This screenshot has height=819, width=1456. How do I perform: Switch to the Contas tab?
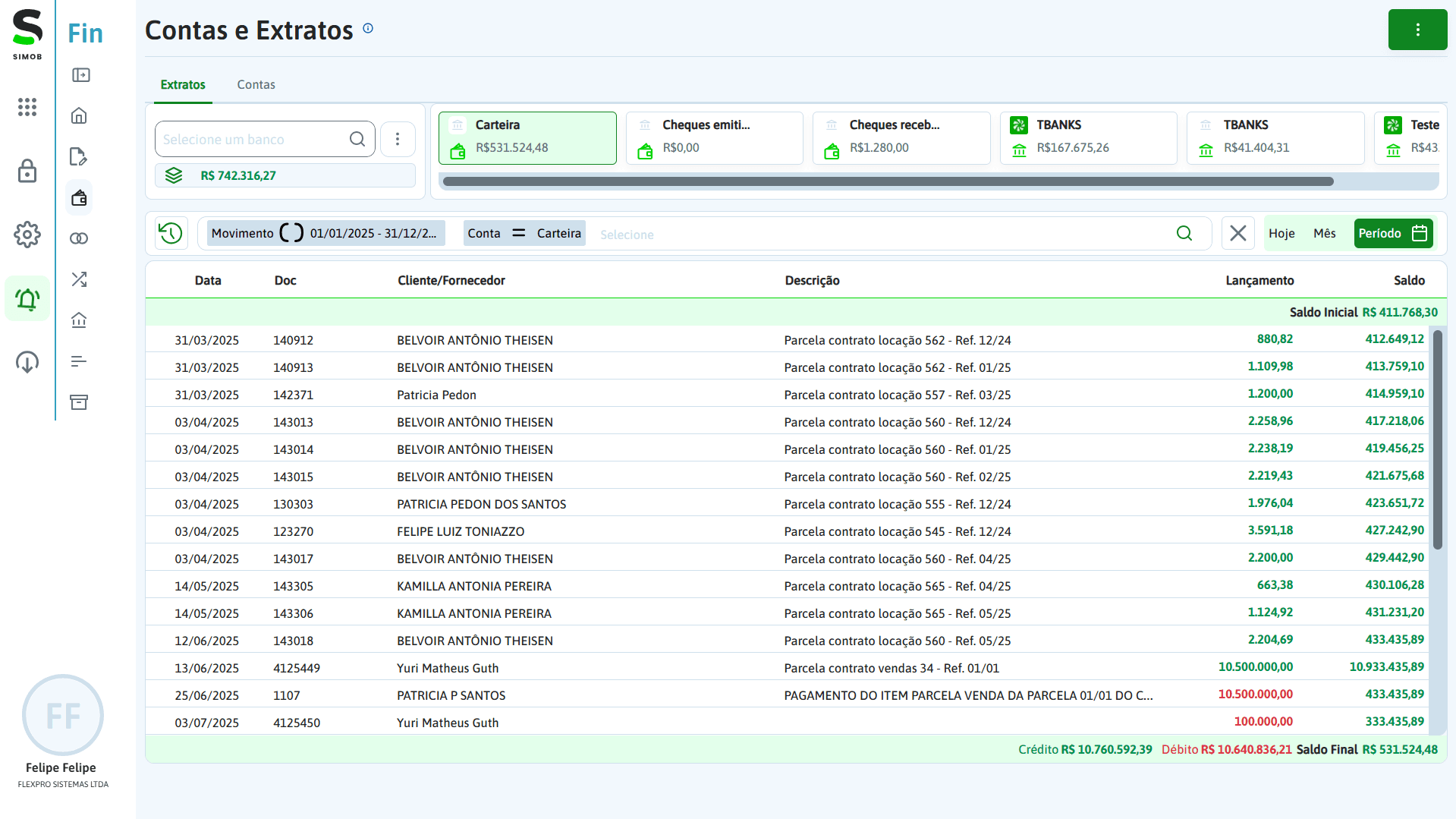point(256,84)
